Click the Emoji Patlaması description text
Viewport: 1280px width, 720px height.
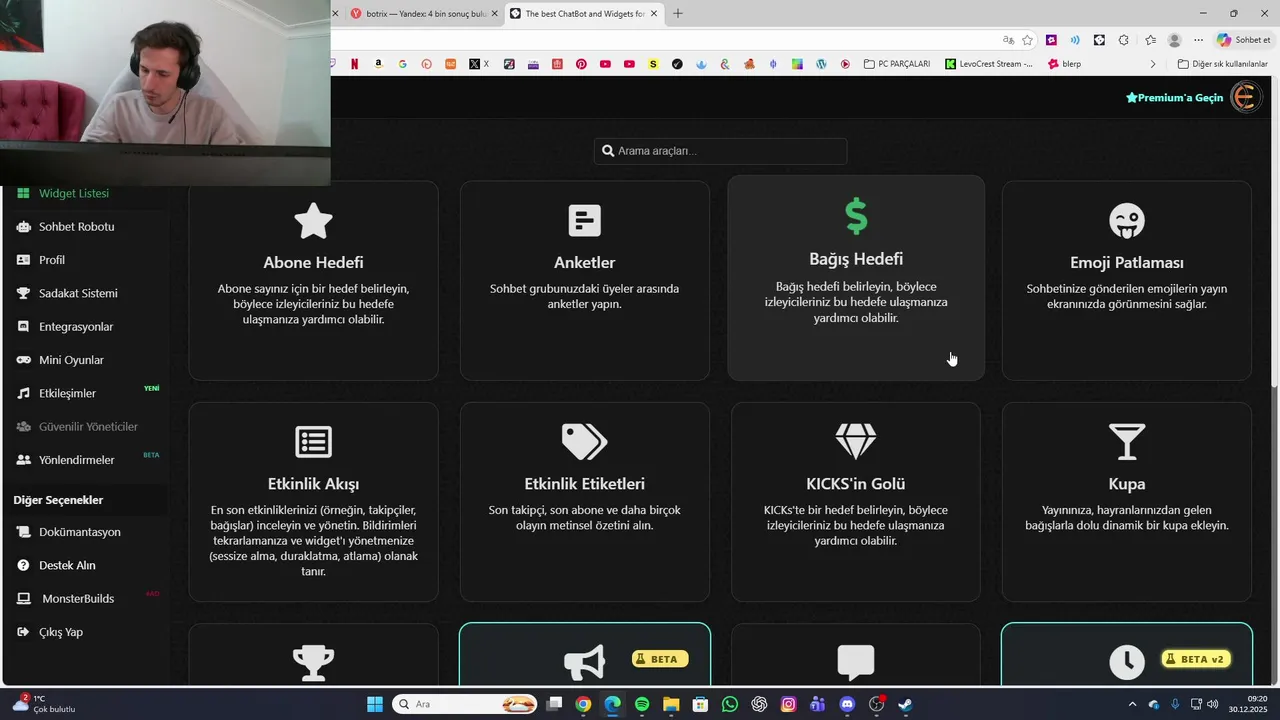pyautogui.click(x=1127, y=296)
